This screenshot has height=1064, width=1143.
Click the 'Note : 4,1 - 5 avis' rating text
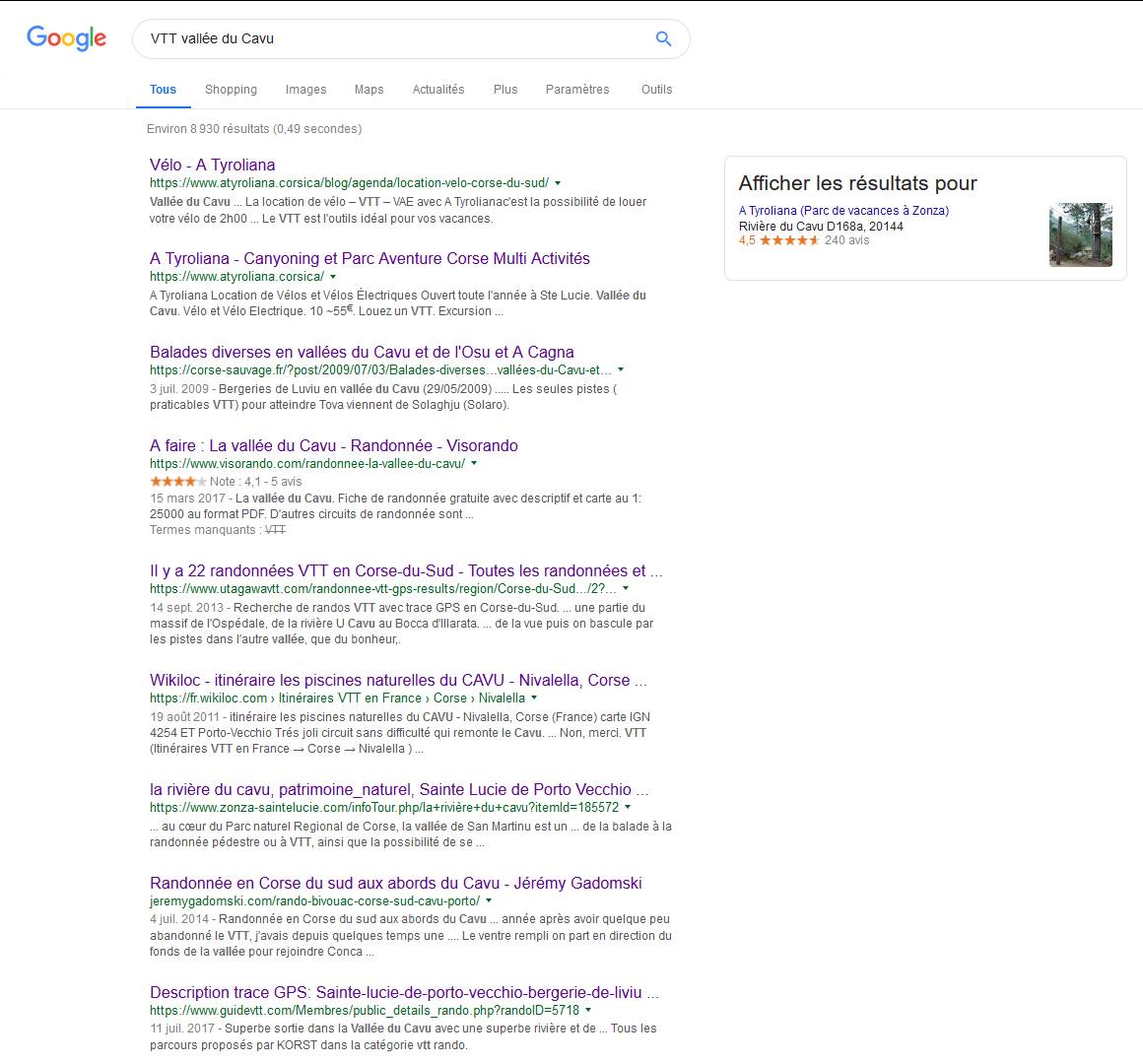pos(256,482)
